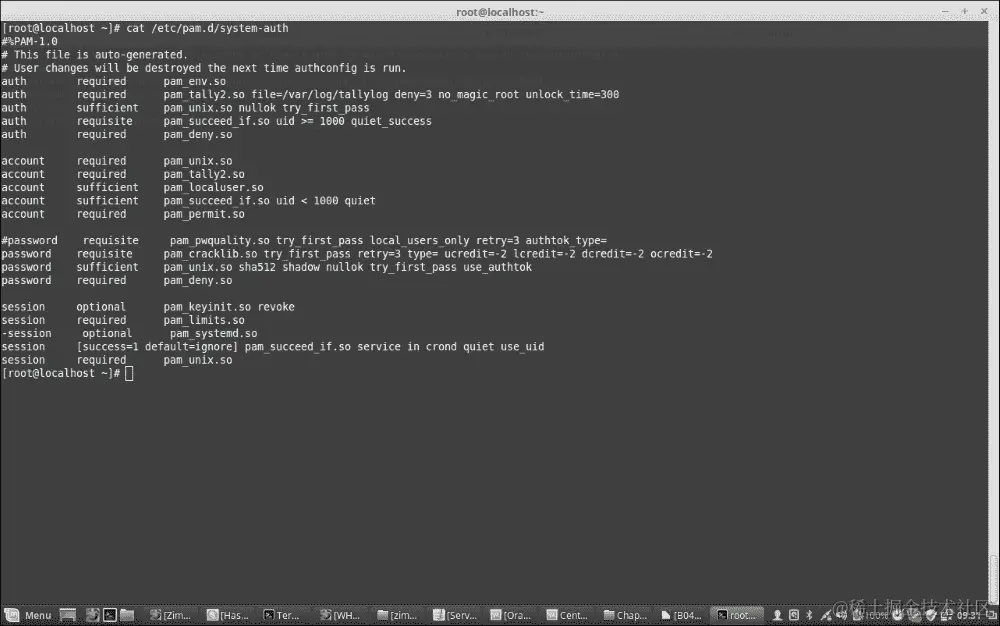Click 'pam_env.so' in the auth section
The height and width of the screenshot is (626, 1000).
(195, 82)
